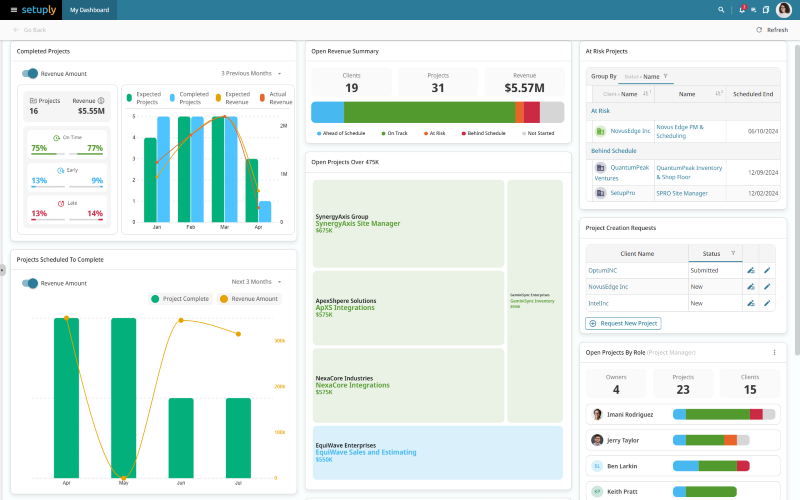Click the Go Back arrow
Screen dimensions: 800x500
coord(16,30)
